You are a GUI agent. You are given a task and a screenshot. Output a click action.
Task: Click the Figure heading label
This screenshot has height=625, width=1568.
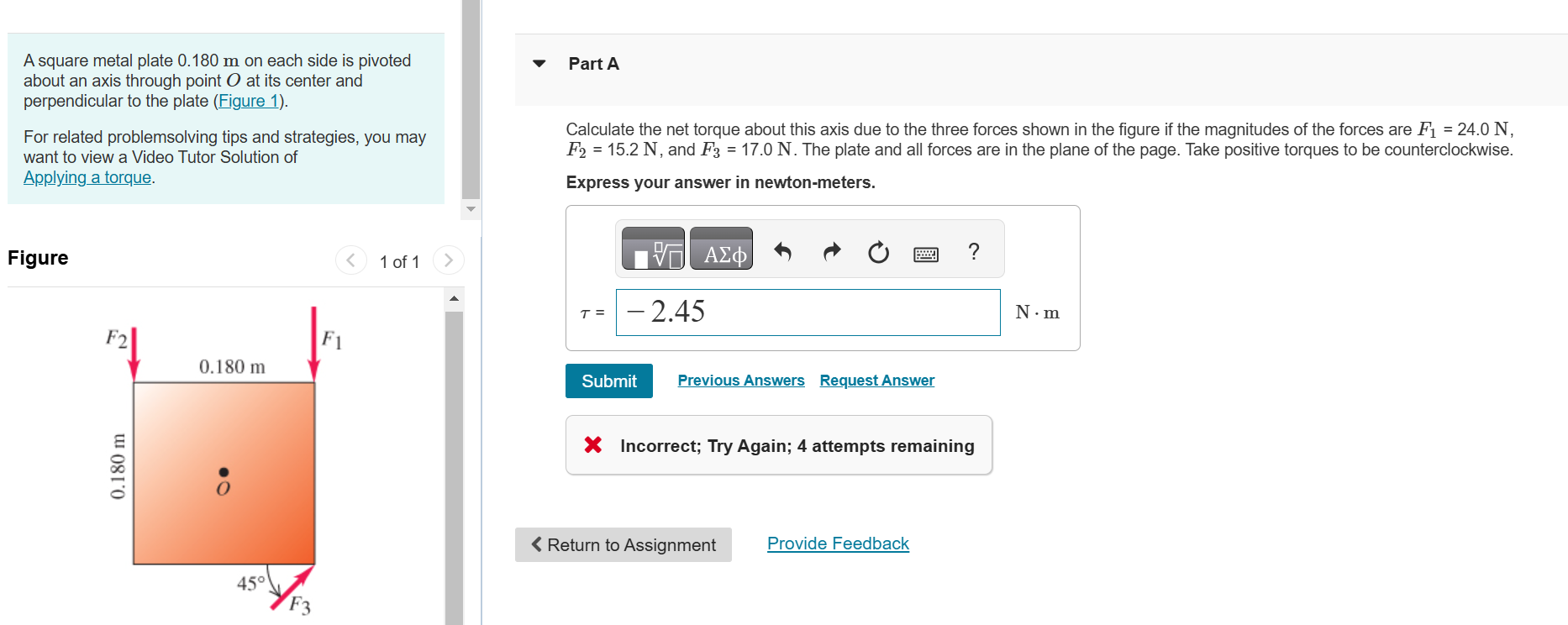tap(37, 258)
